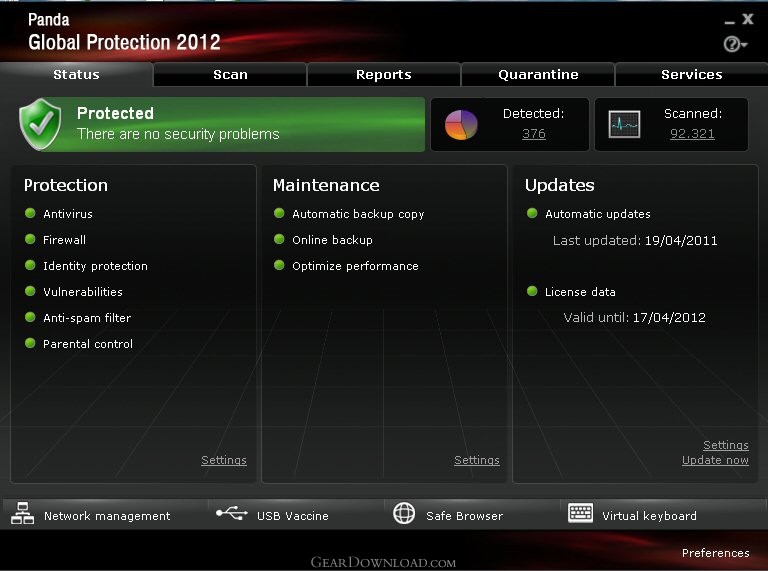Viewport: 768px width, 571px height.
Task: Open Preferences at the bottom right
Action: pyautogui.click(x=716, y=553)
